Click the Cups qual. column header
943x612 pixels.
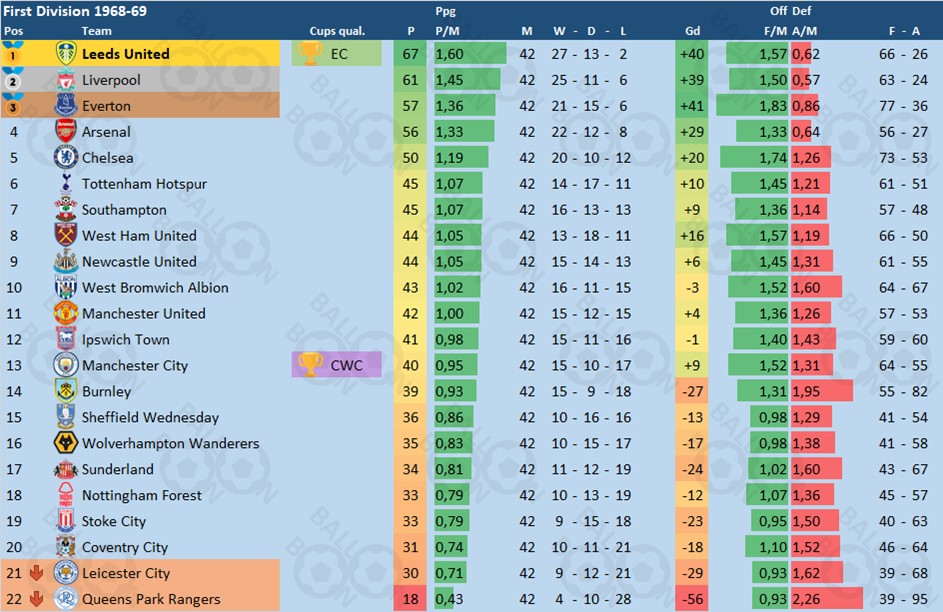pos(337,31)
